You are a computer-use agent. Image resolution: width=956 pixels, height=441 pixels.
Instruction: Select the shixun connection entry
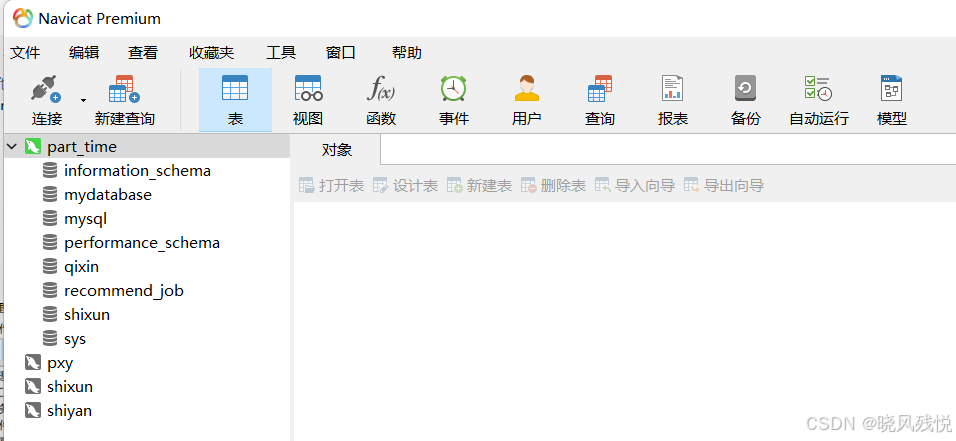pos(70,387)
